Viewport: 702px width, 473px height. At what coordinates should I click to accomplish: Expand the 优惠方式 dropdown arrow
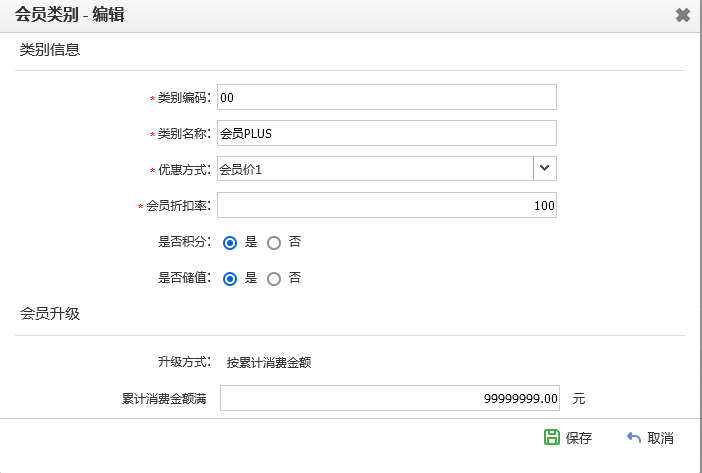click(x=545, y=169)
